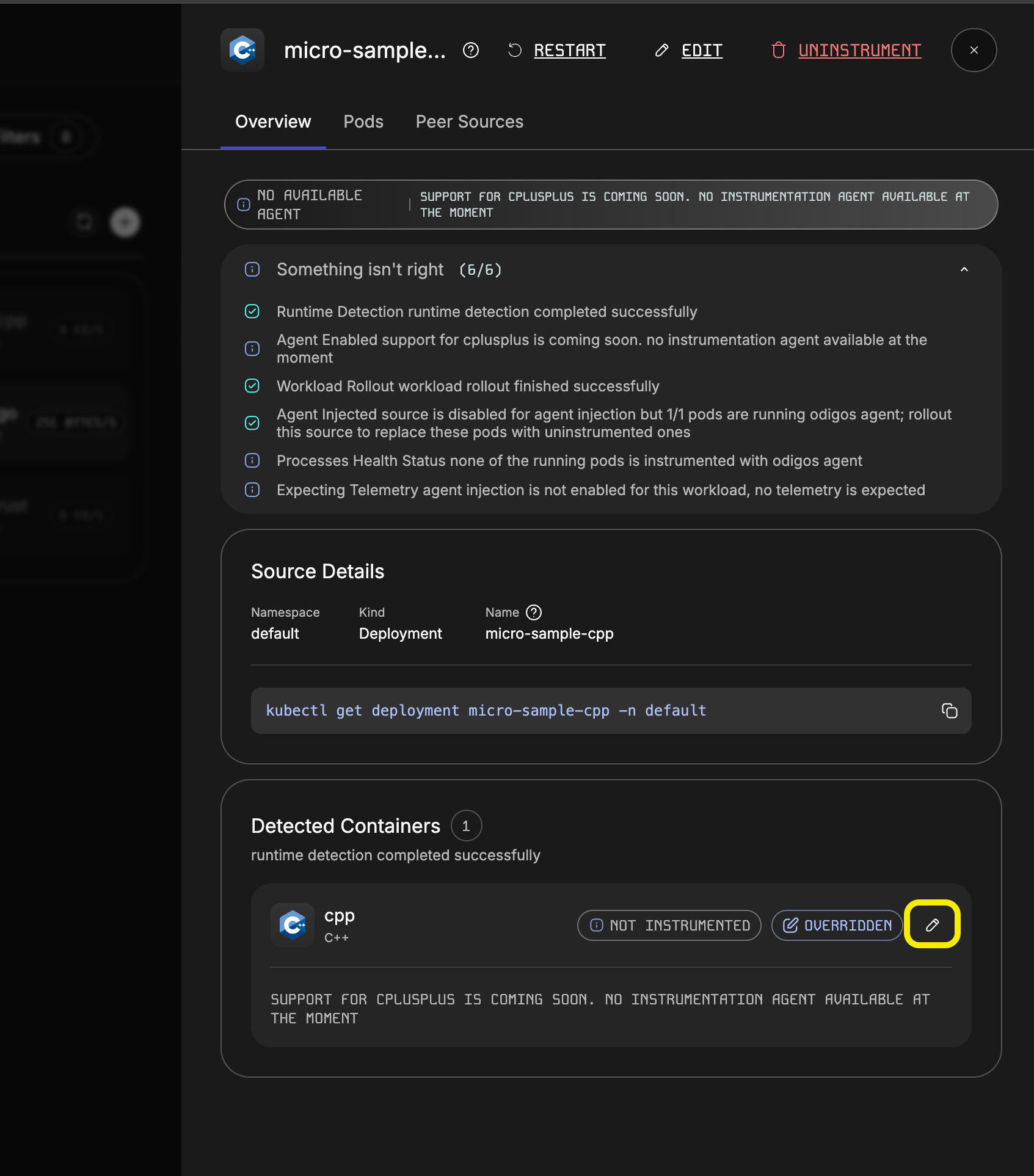Click the trash icon beside UNINSTRUMENT
Viewport: 1034px width, 1176px height.
point(779,50)
